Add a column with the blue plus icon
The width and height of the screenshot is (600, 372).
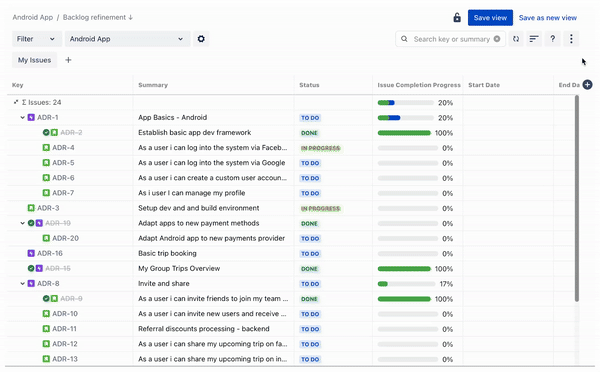(x=587, y=85)
